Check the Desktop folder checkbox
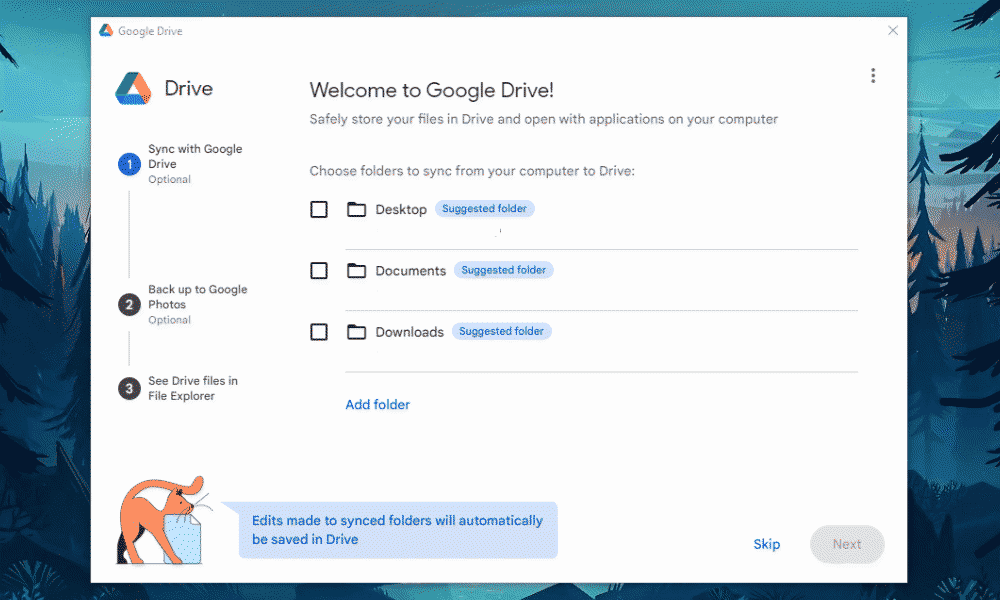1000x600 pixels. pos(319,210)
